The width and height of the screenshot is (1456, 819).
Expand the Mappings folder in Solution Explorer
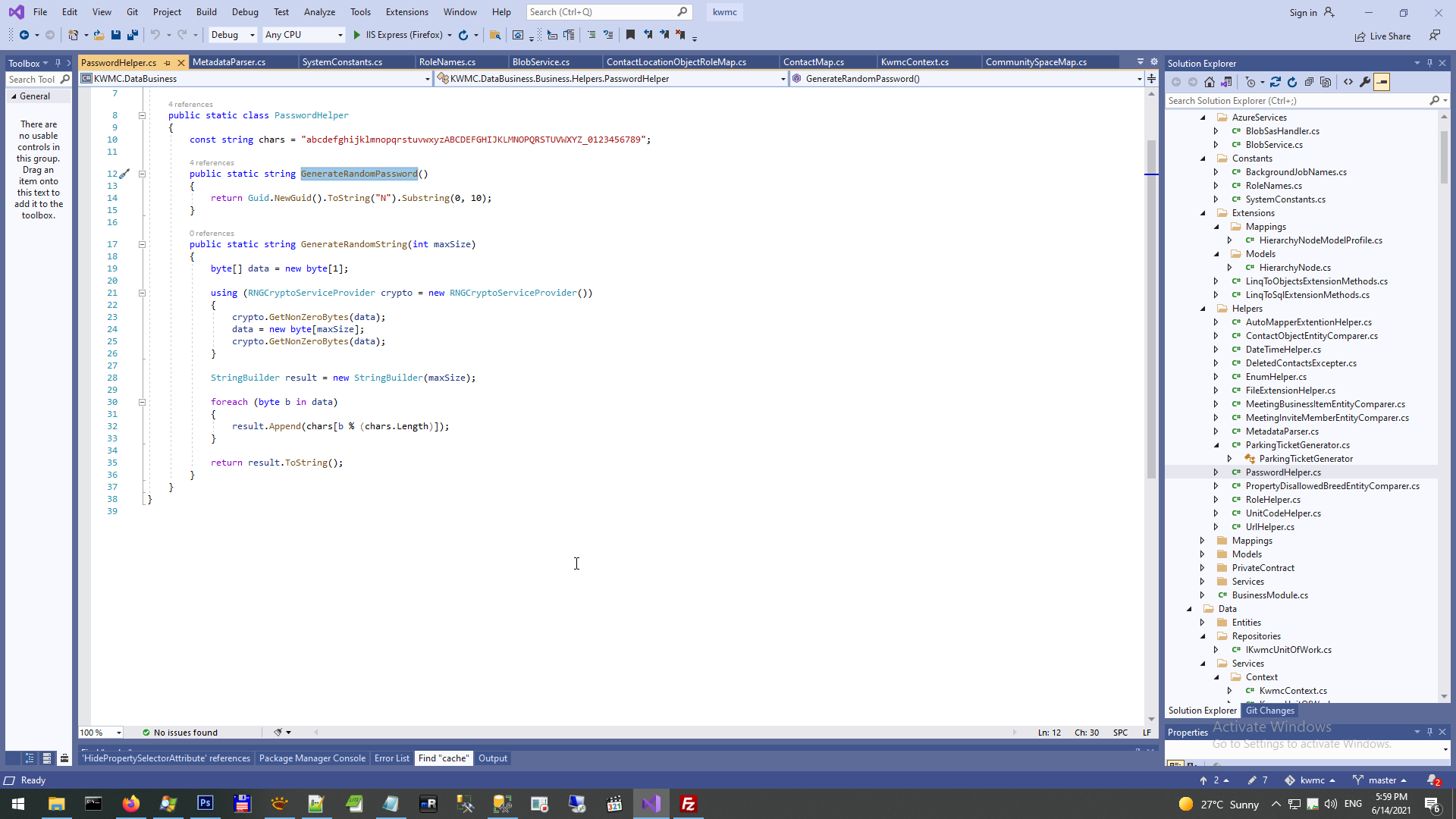1202,541
